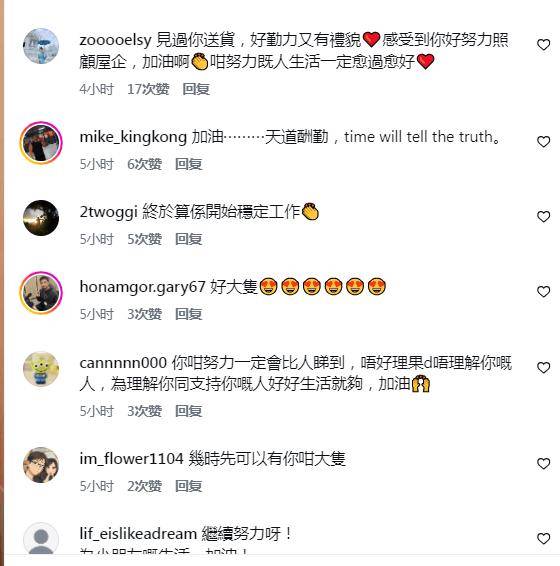Open zooooelsy's profile picture
Screen dimensions: 560x566
click(41, 46)
